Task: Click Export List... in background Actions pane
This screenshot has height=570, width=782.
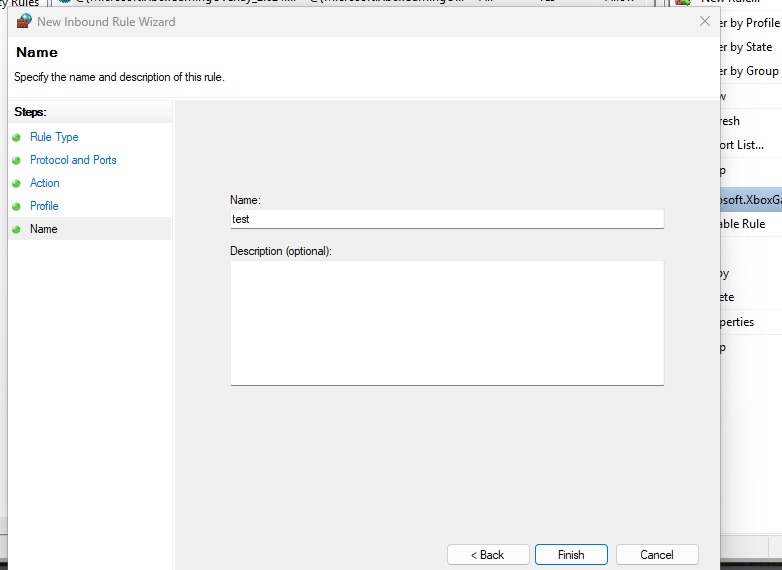Action: 742,145
